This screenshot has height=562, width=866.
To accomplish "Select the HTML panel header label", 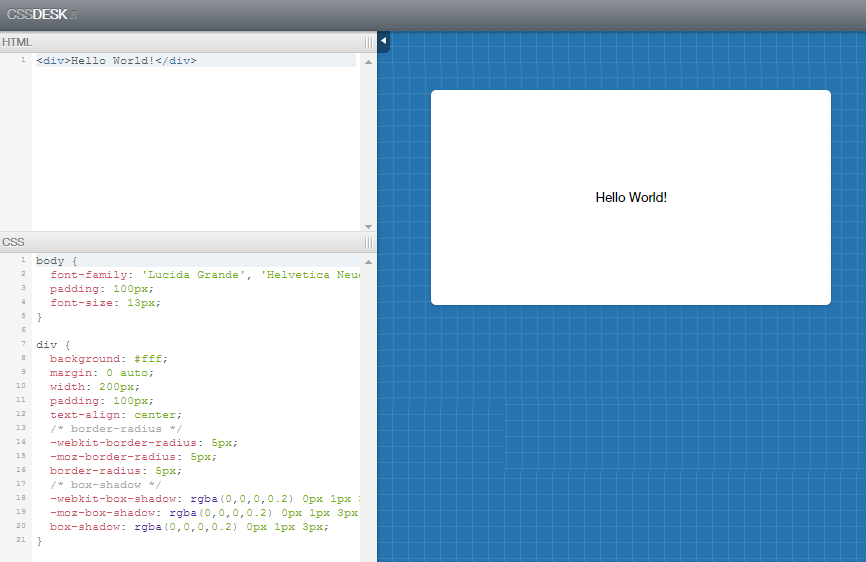I will 17,43.
